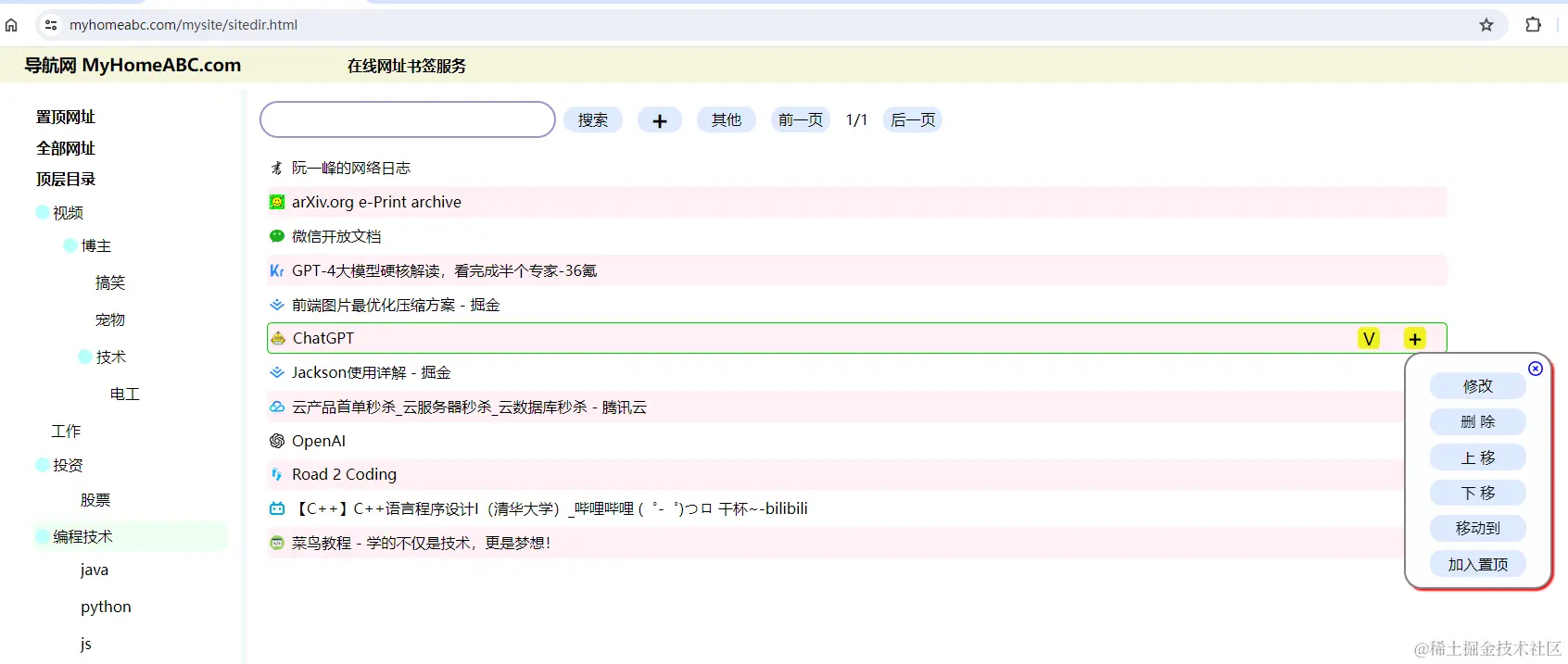Open the 菜鸟教程 bookmark text
Screen dimensions: 1568x664
tap(422, 543)
